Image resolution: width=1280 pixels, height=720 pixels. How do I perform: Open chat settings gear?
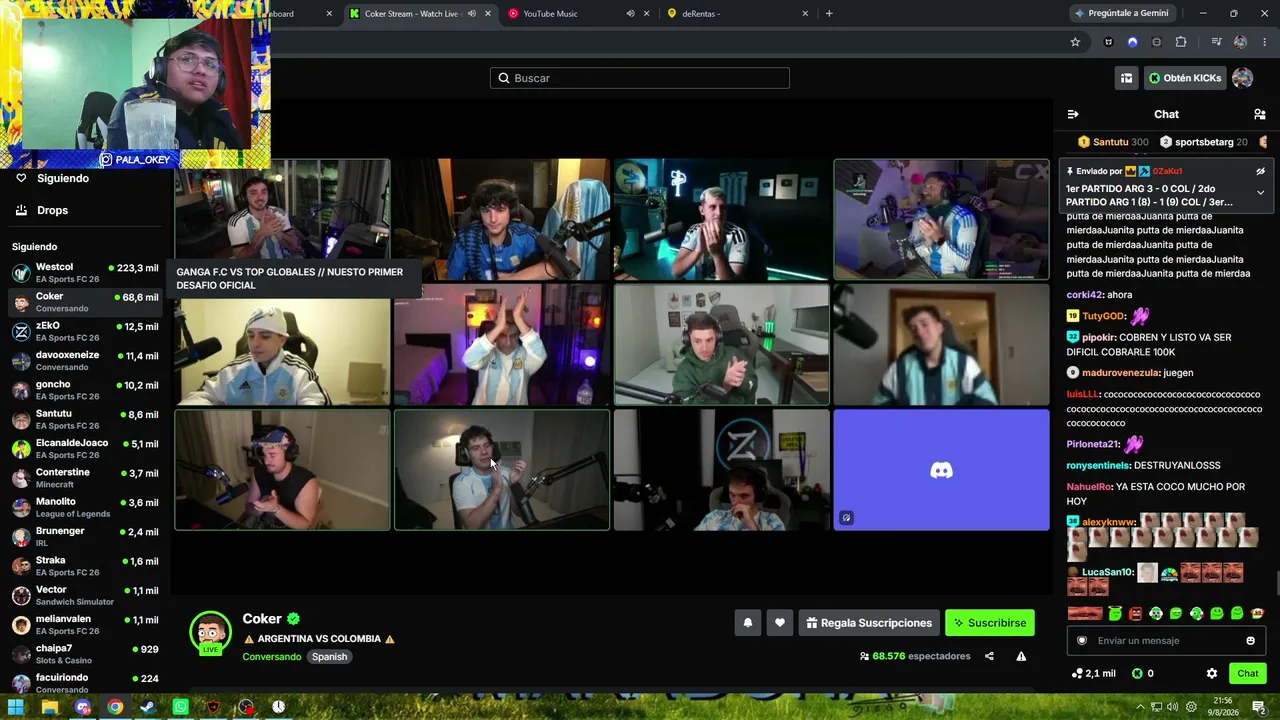(1212, 673)
